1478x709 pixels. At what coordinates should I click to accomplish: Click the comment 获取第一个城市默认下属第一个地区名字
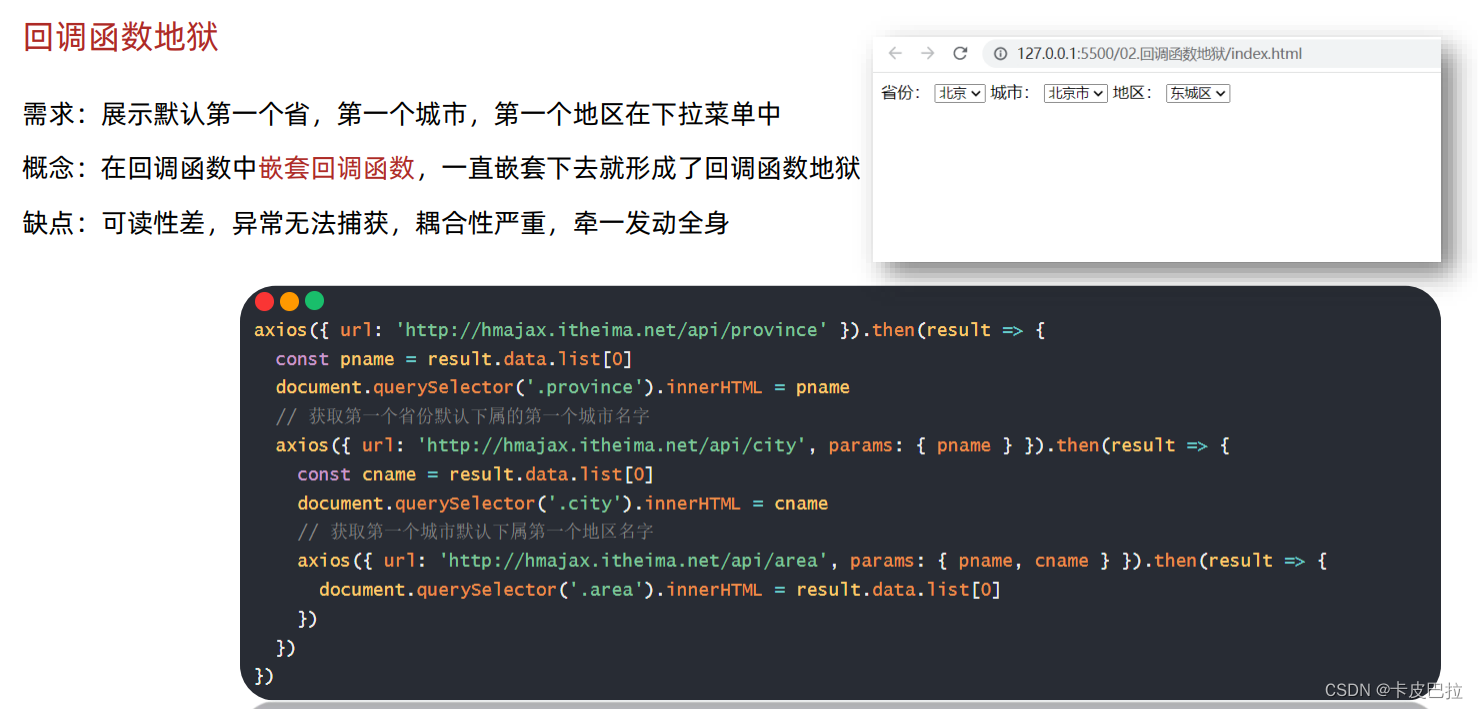(475, 532)
